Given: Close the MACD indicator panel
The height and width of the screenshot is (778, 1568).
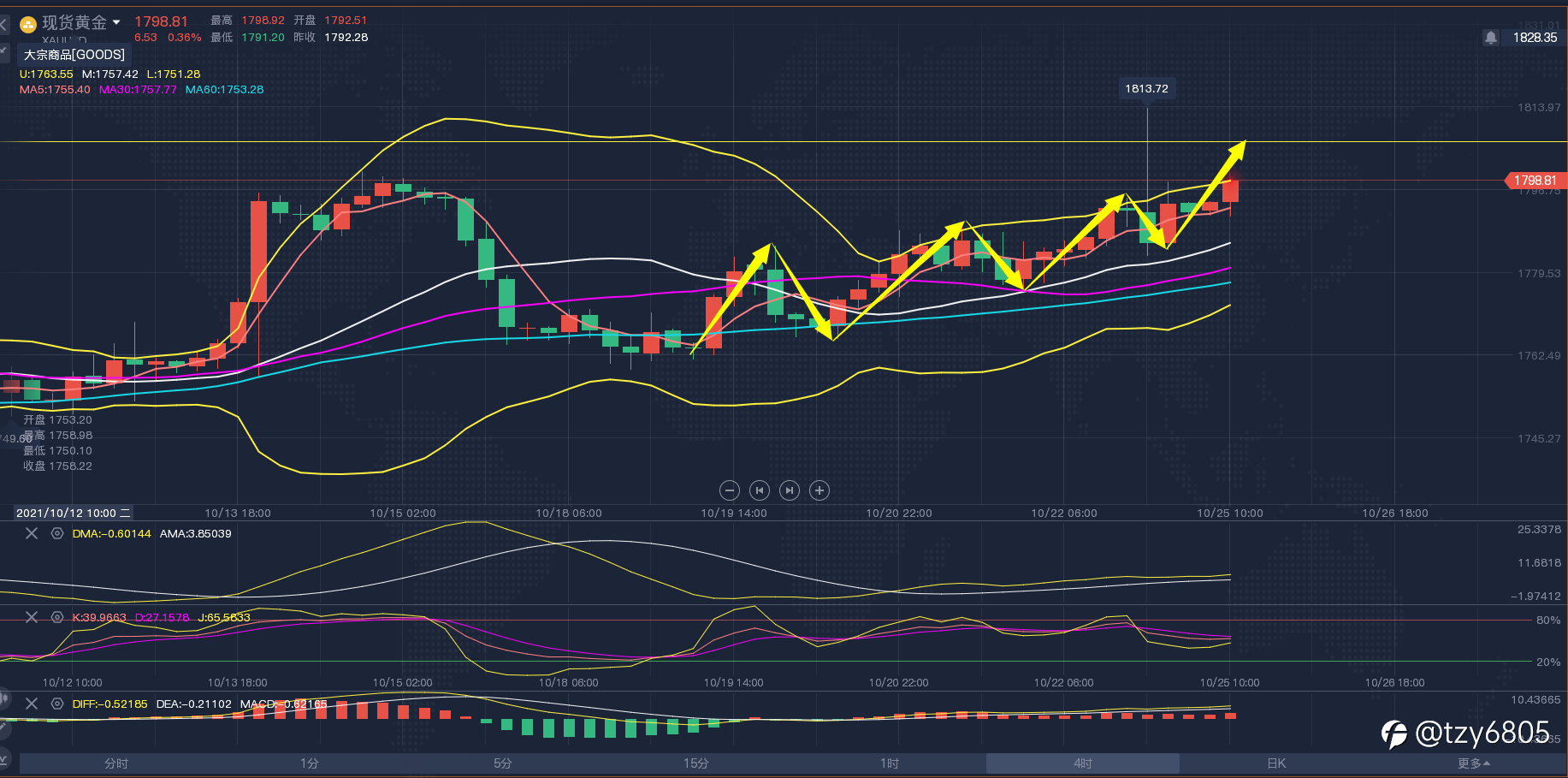Looking at the screenshot, I should (32, 704).
